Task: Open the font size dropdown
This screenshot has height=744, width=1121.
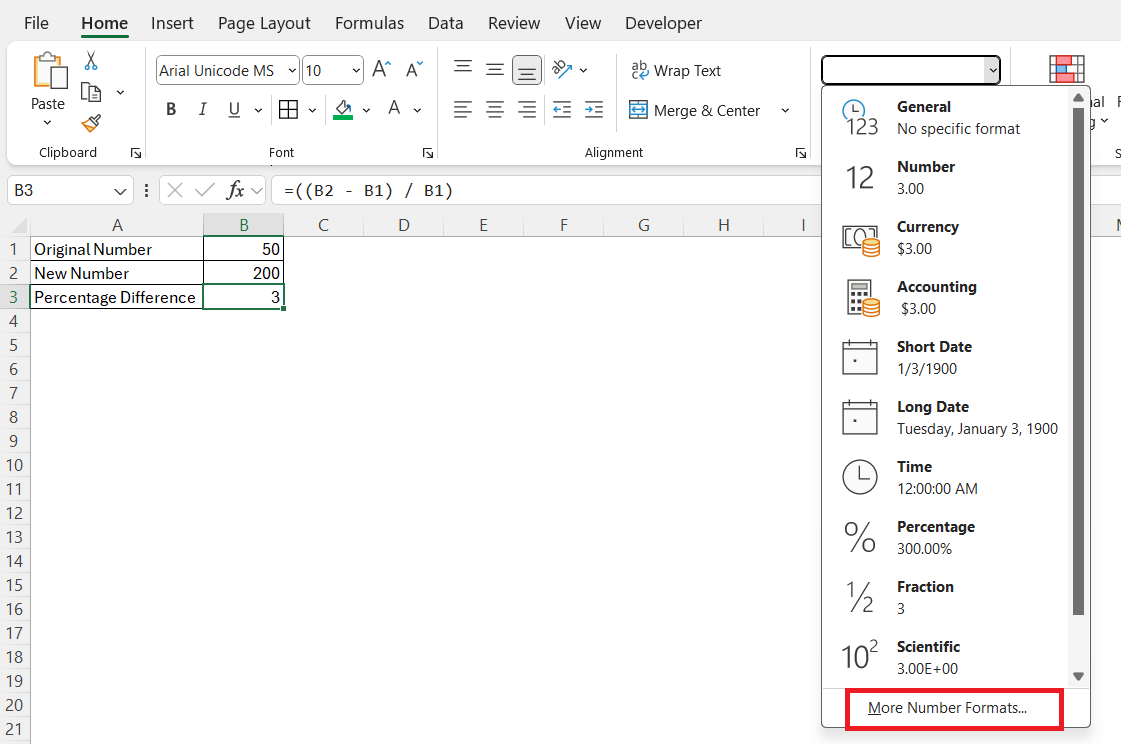Action: (x=355, y=71)
